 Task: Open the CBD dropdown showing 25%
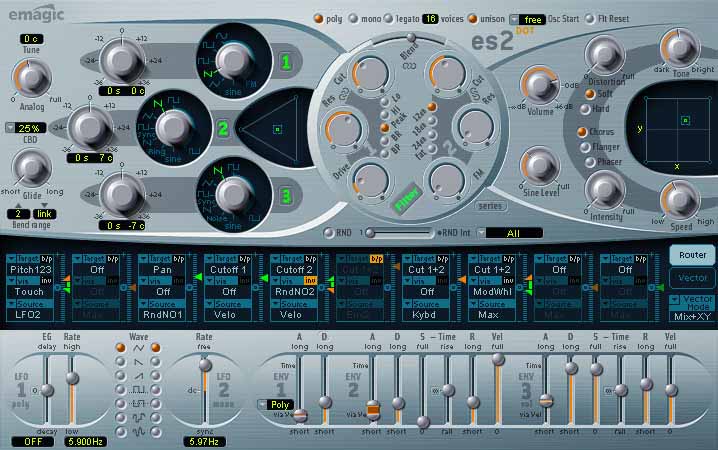point(26,128)
